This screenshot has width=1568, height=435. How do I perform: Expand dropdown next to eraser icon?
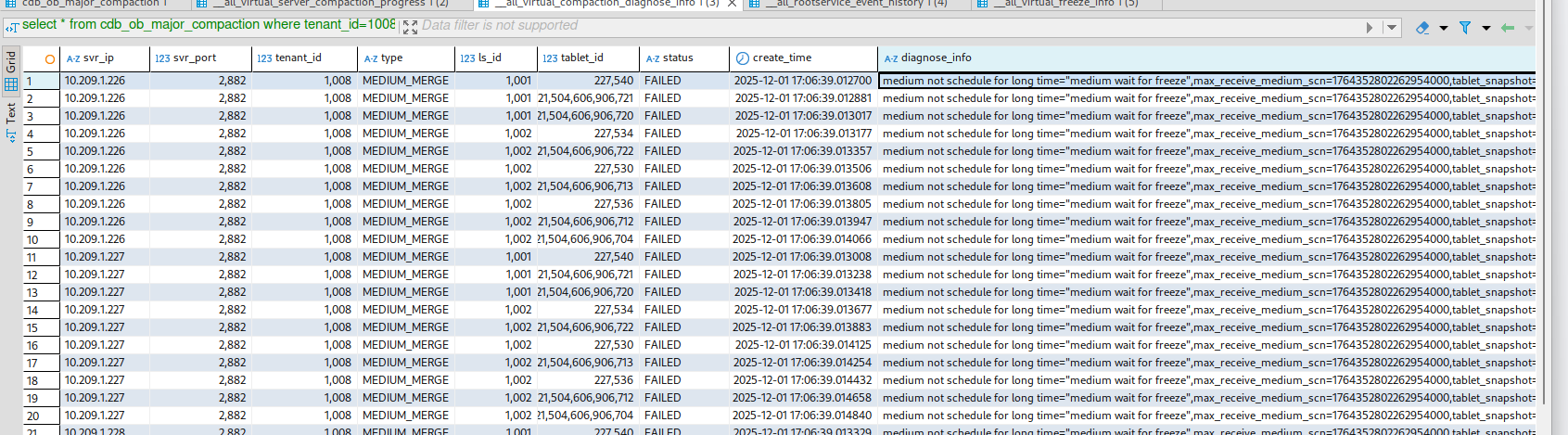point(1444,28)
